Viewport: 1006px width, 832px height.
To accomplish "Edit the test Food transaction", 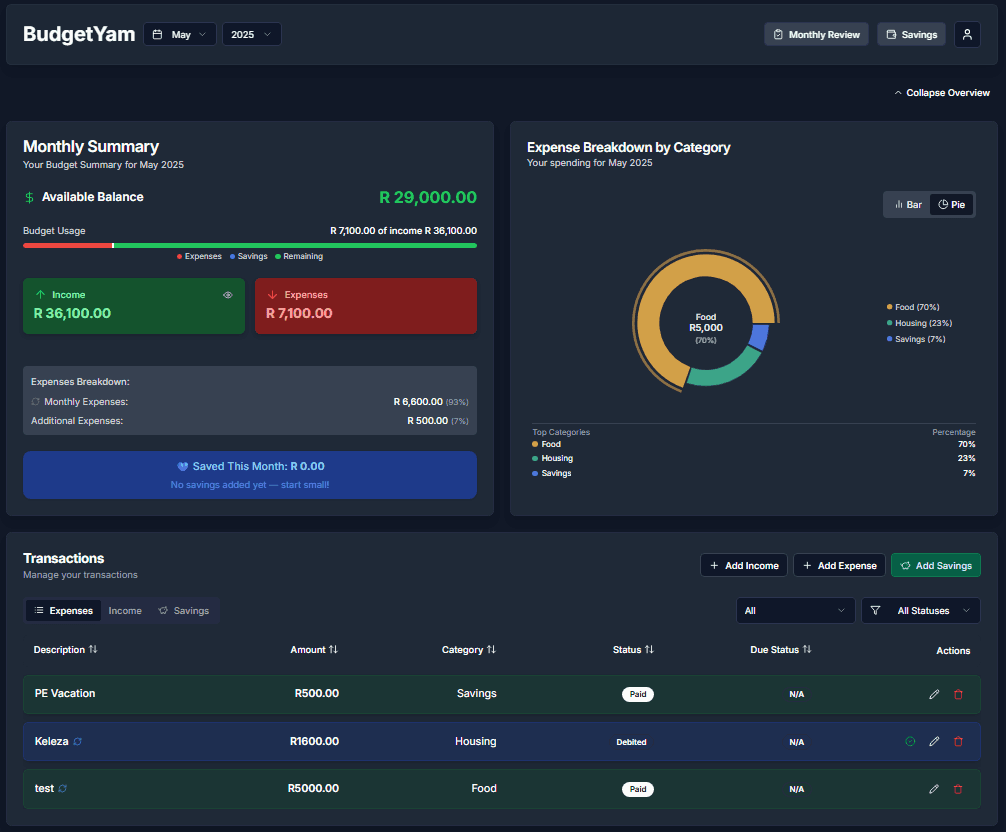I will 934,788.
